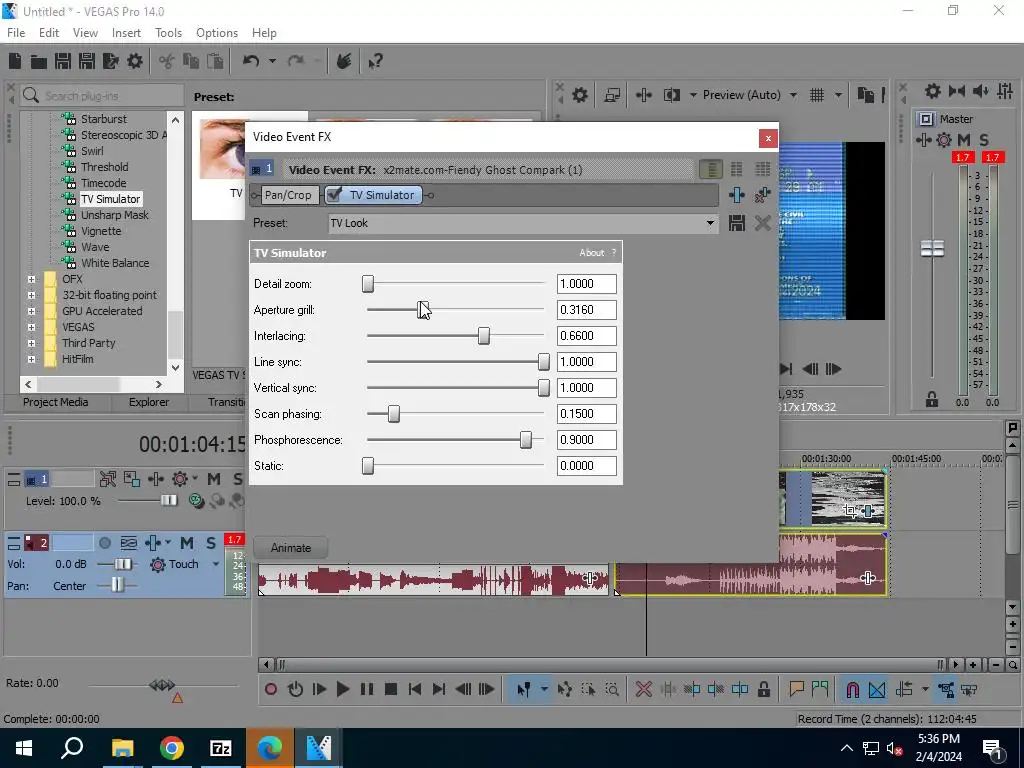Open plug-in chain icon in Video Event FX
The image size is (1024, 768).
[x=737, y=195]
